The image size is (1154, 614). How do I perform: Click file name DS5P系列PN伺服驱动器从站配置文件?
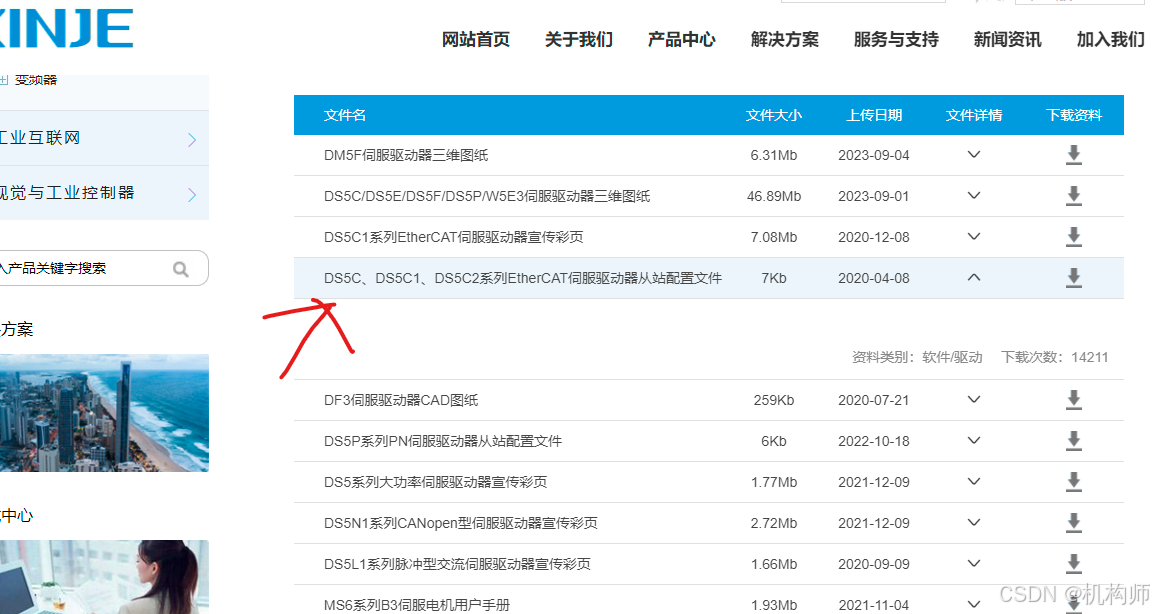442,441
